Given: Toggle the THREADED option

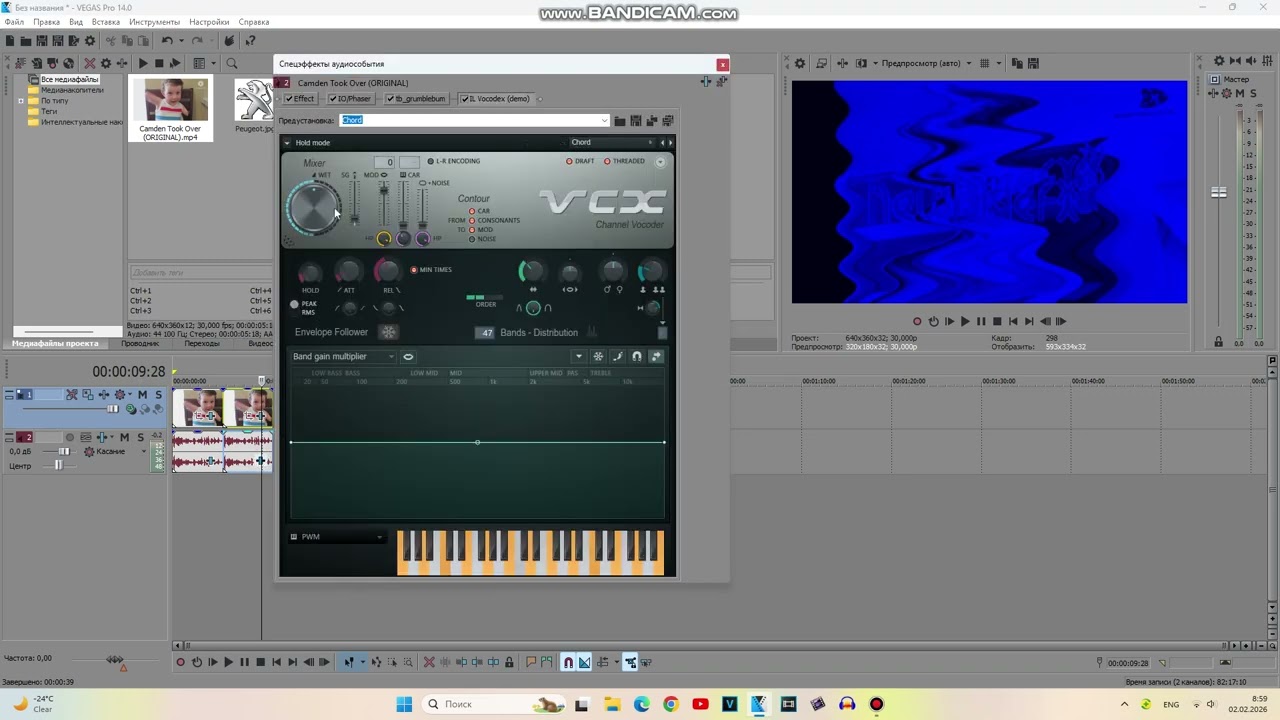Looking at the screenshot, I should tap(624, 161).
